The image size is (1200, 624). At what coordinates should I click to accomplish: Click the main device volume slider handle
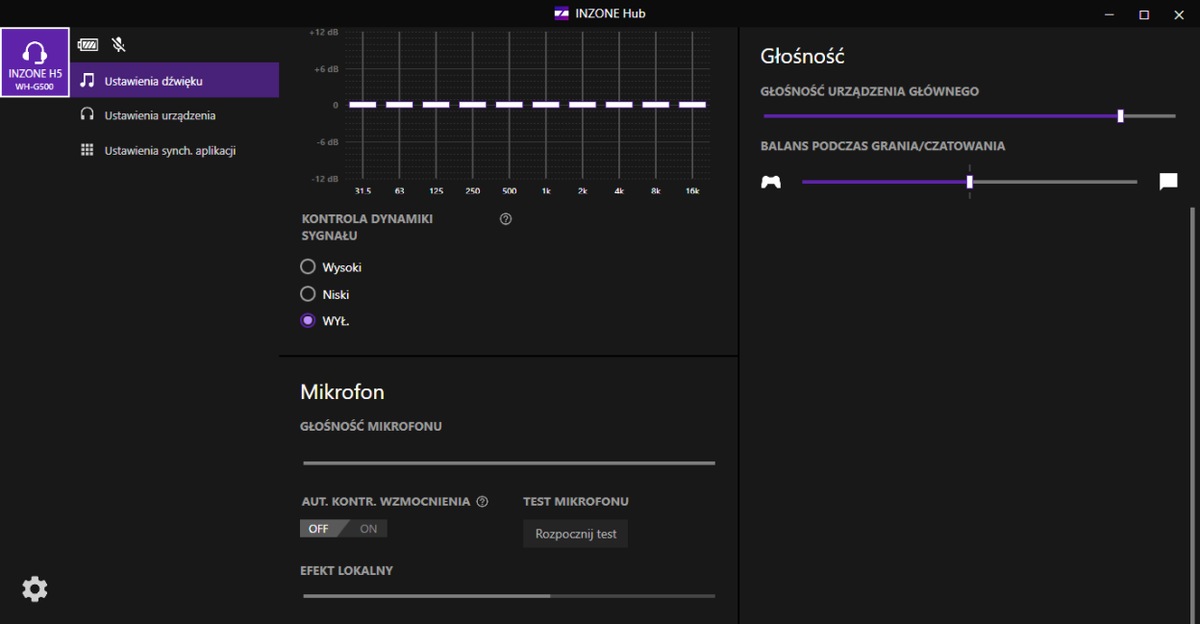(1120, 116)
